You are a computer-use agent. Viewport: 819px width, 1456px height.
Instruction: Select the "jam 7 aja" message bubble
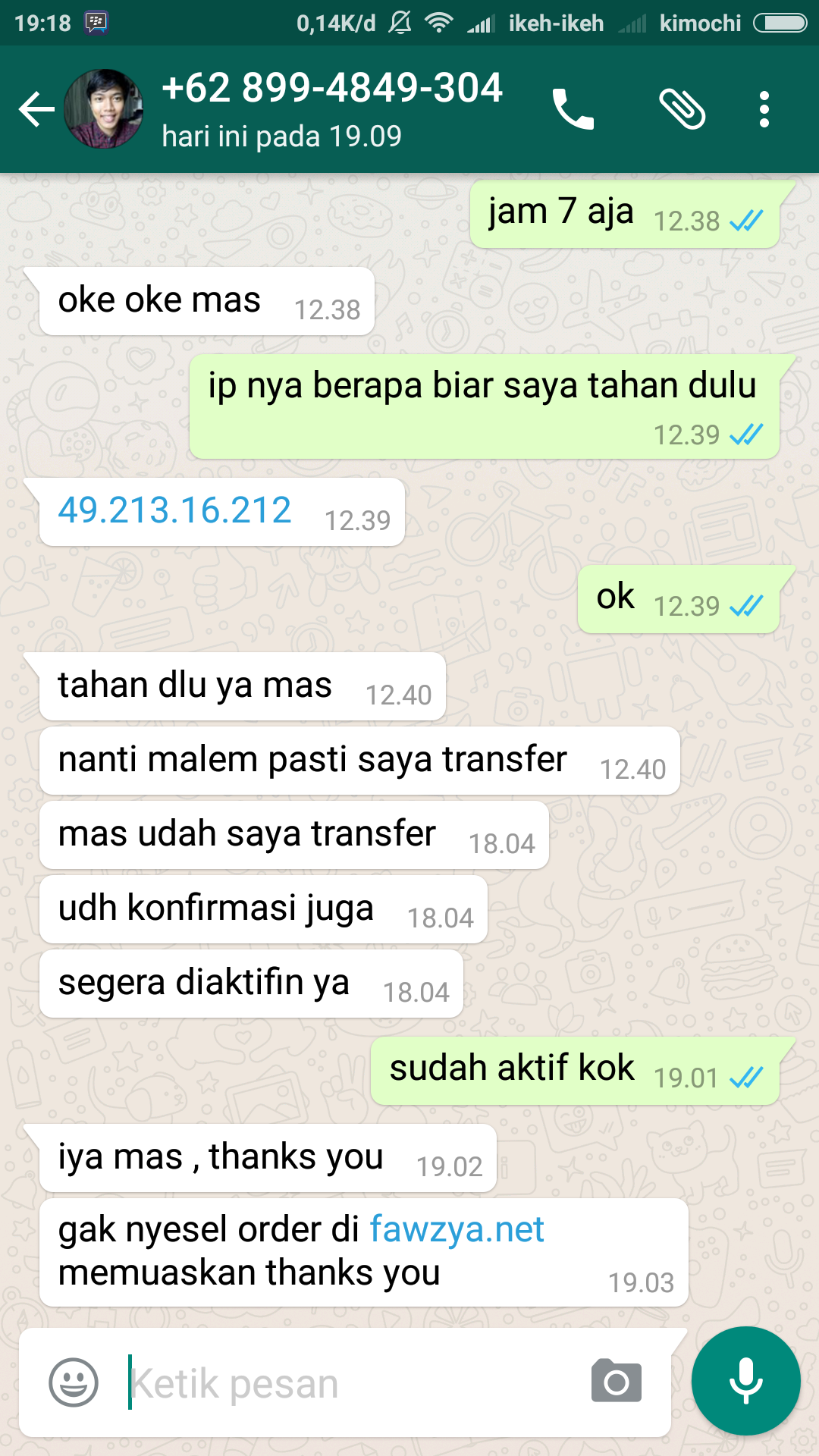[625, 214]
